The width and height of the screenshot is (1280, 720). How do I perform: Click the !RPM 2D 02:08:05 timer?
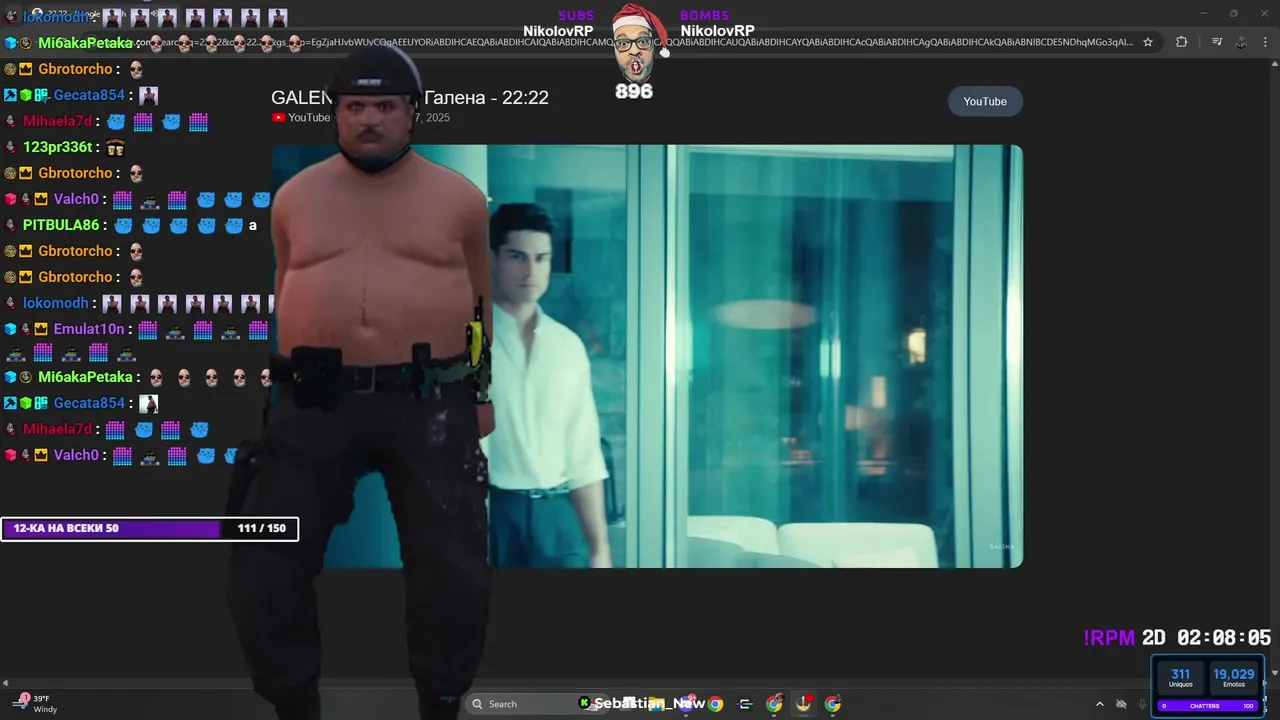click(x=1177, y=638)
